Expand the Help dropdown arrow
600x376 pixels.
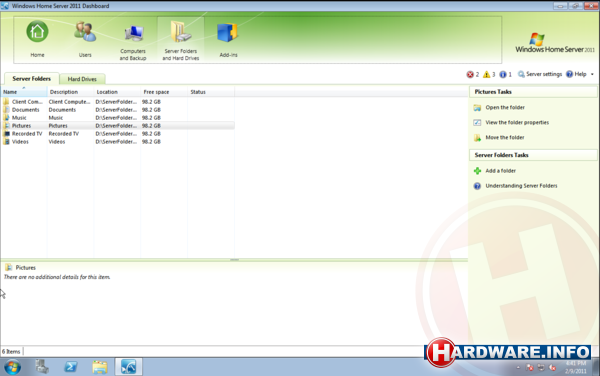tap(592, 74)
